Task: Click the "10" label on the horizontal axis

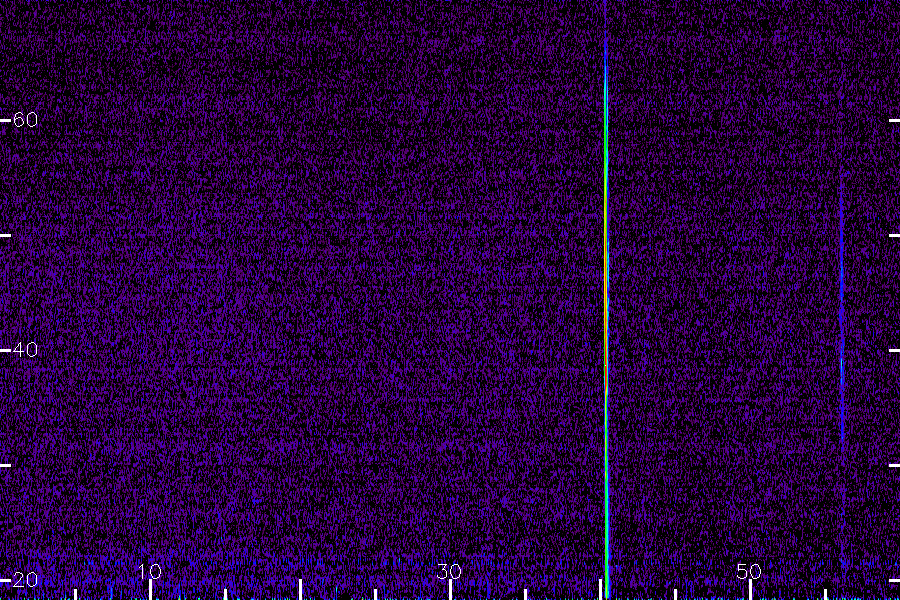Action: [x=150, y=571]
